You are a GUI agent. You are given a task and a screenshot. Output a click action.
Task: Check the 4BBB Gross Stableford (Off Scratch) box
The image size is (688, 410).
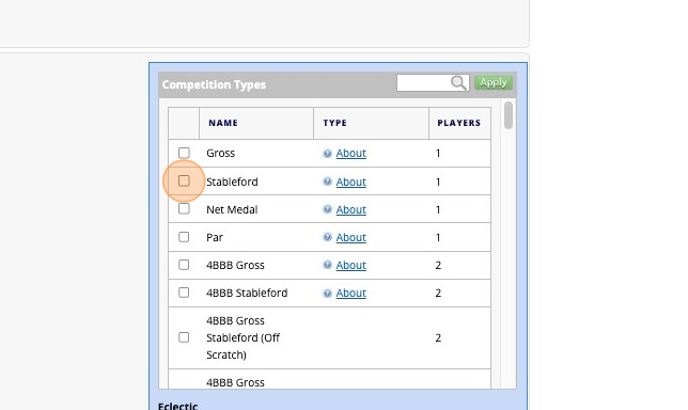(x=184, y=338)
